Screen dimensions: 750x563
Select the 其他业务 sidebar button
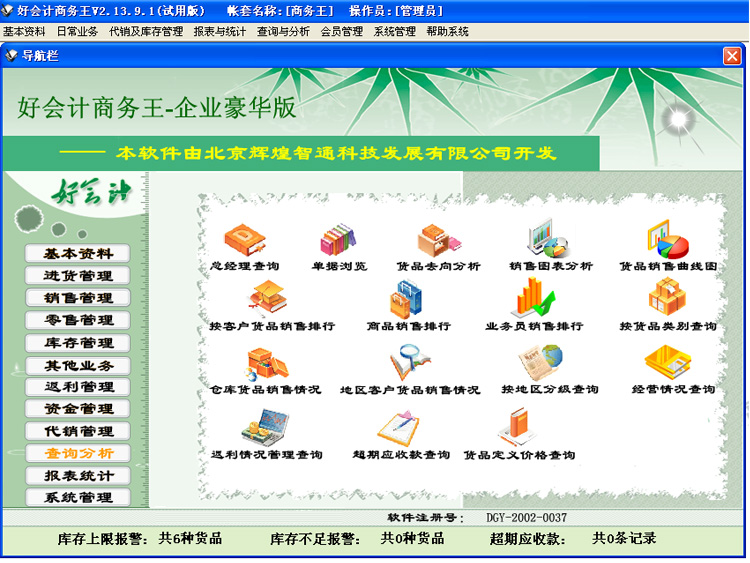(78, 365)
